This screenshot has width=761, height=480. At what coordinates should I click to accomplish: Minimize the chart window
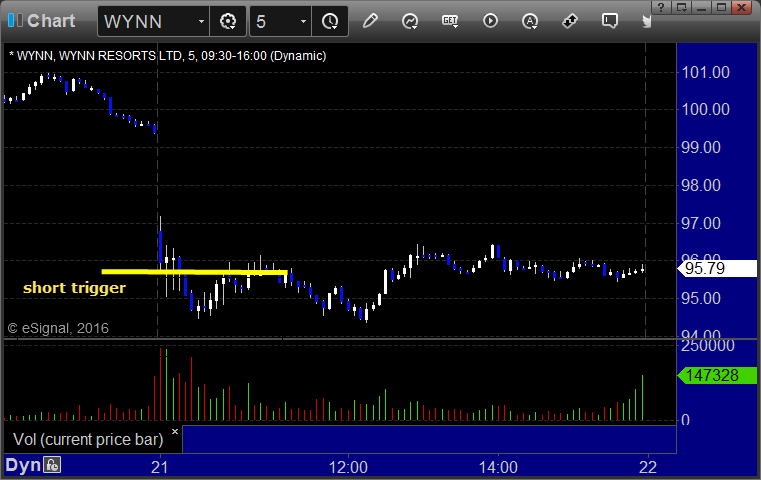[x=702, y=7]
